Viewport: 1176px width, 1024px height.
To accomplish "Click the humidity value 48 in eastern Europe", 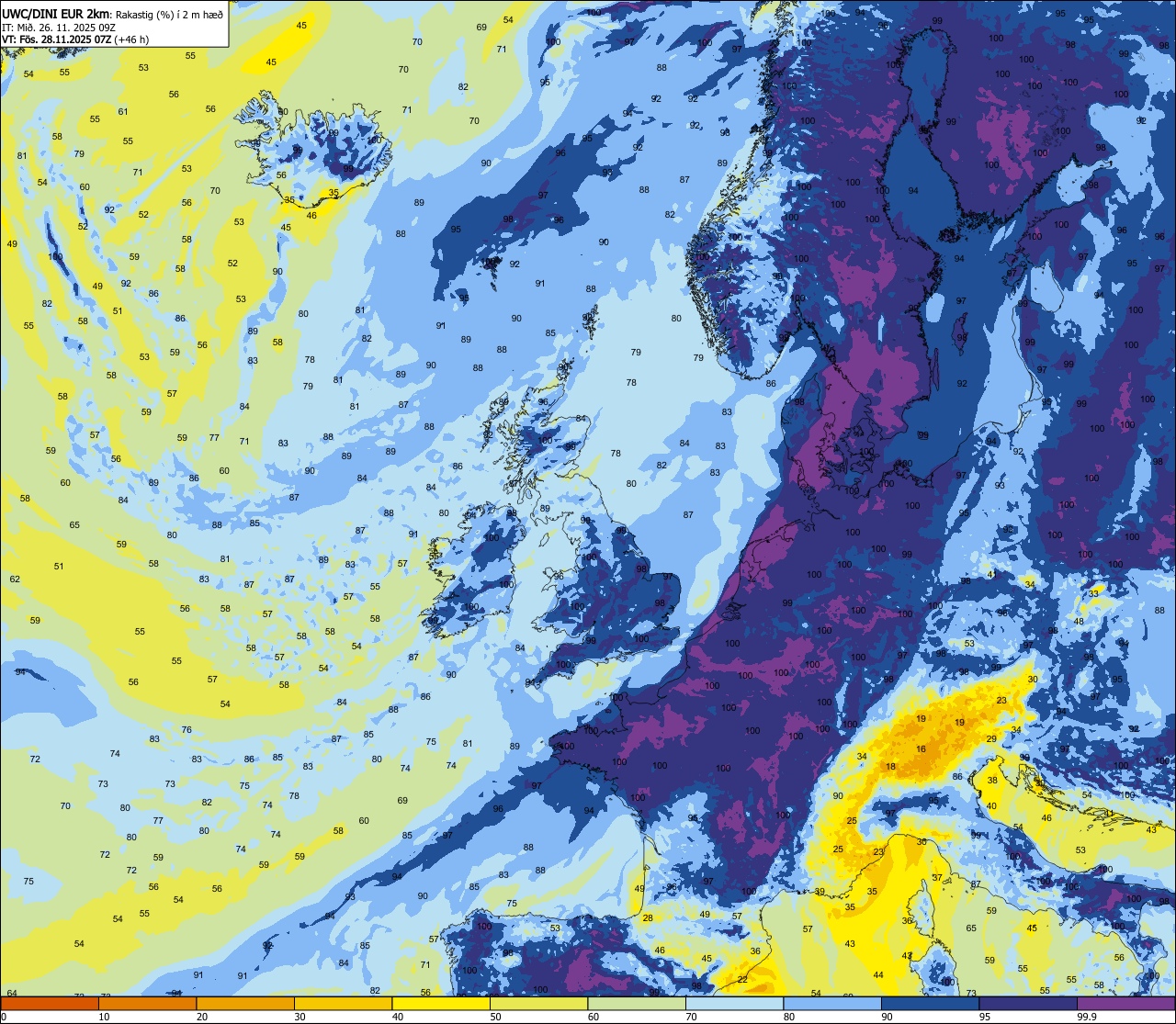I will (1079, 621).
